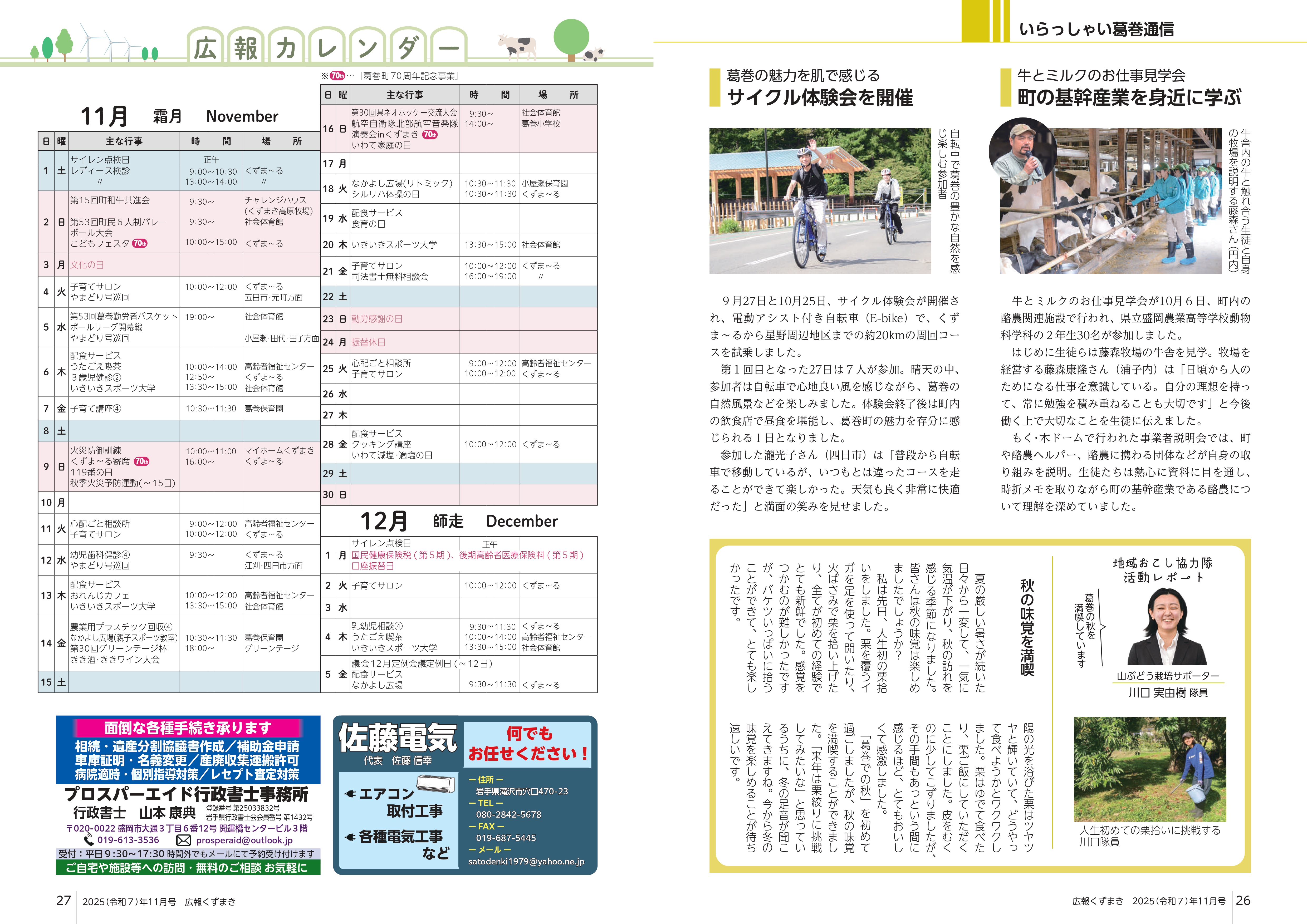Click the envelope icon beside prosperaid email
Image resolution: width=1307 pixels, height=924 pixels.
(183, 840)
